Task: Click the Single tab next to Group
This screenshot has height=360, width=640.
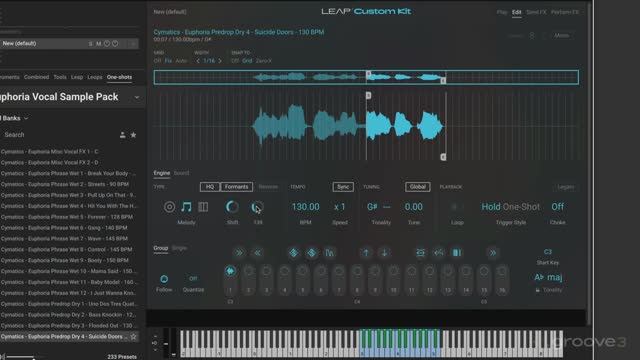Action: tap(179, 248)
